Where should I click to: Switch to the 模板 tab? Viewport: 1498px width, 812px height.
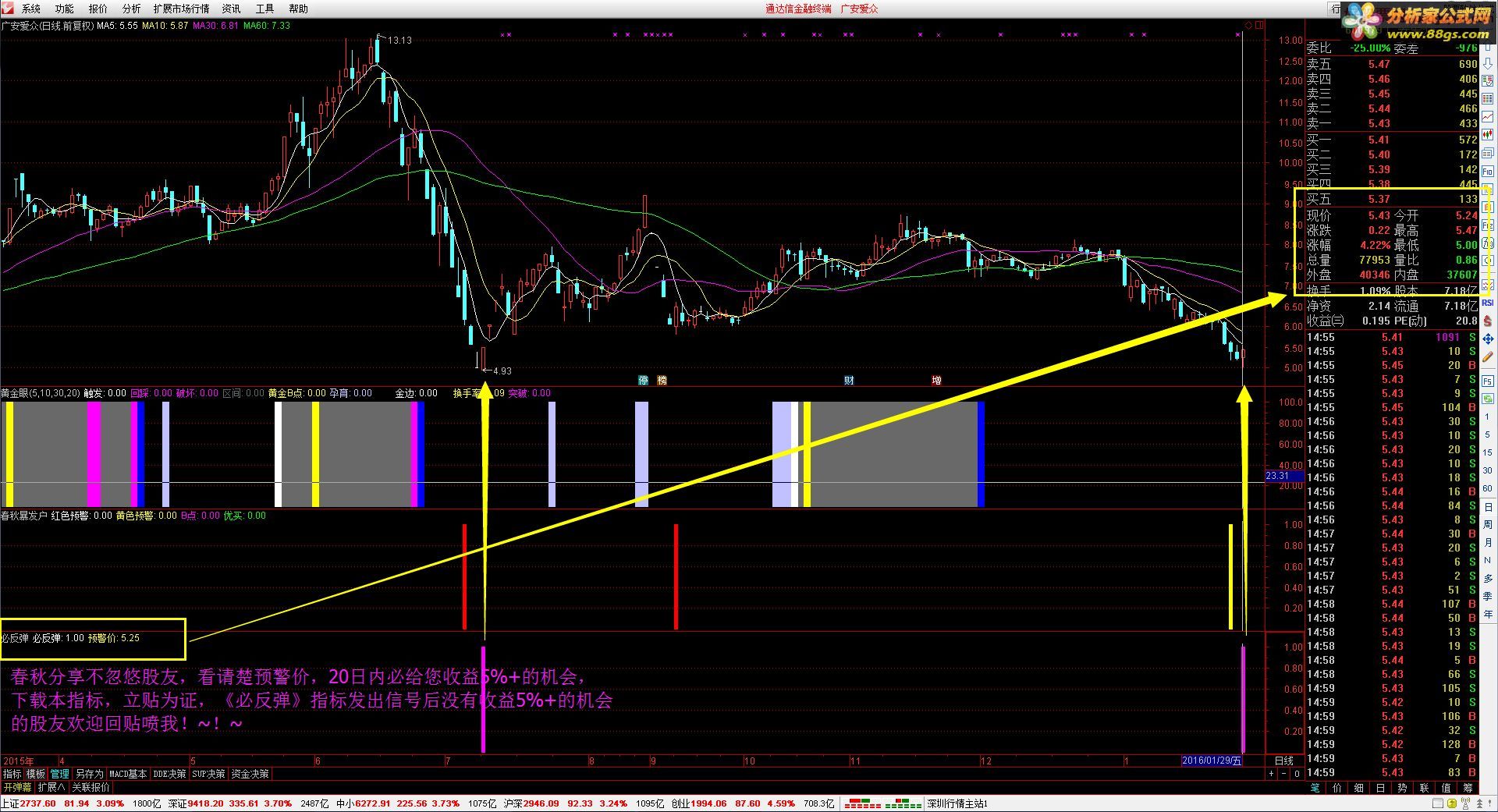(36, 774)
